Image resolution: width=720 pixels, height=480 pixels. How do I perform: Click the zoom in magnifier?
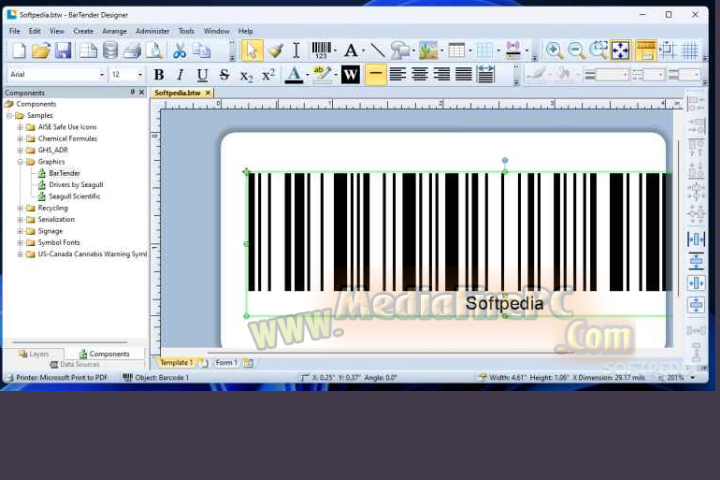pyautogui.click(x=554, y=51)
